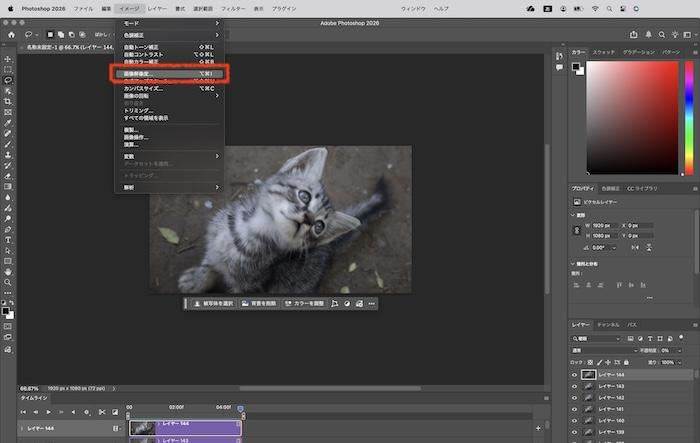Click the scissors split icon in the timeline
This screenshot has height=443, width=700.
click(102, 411)
